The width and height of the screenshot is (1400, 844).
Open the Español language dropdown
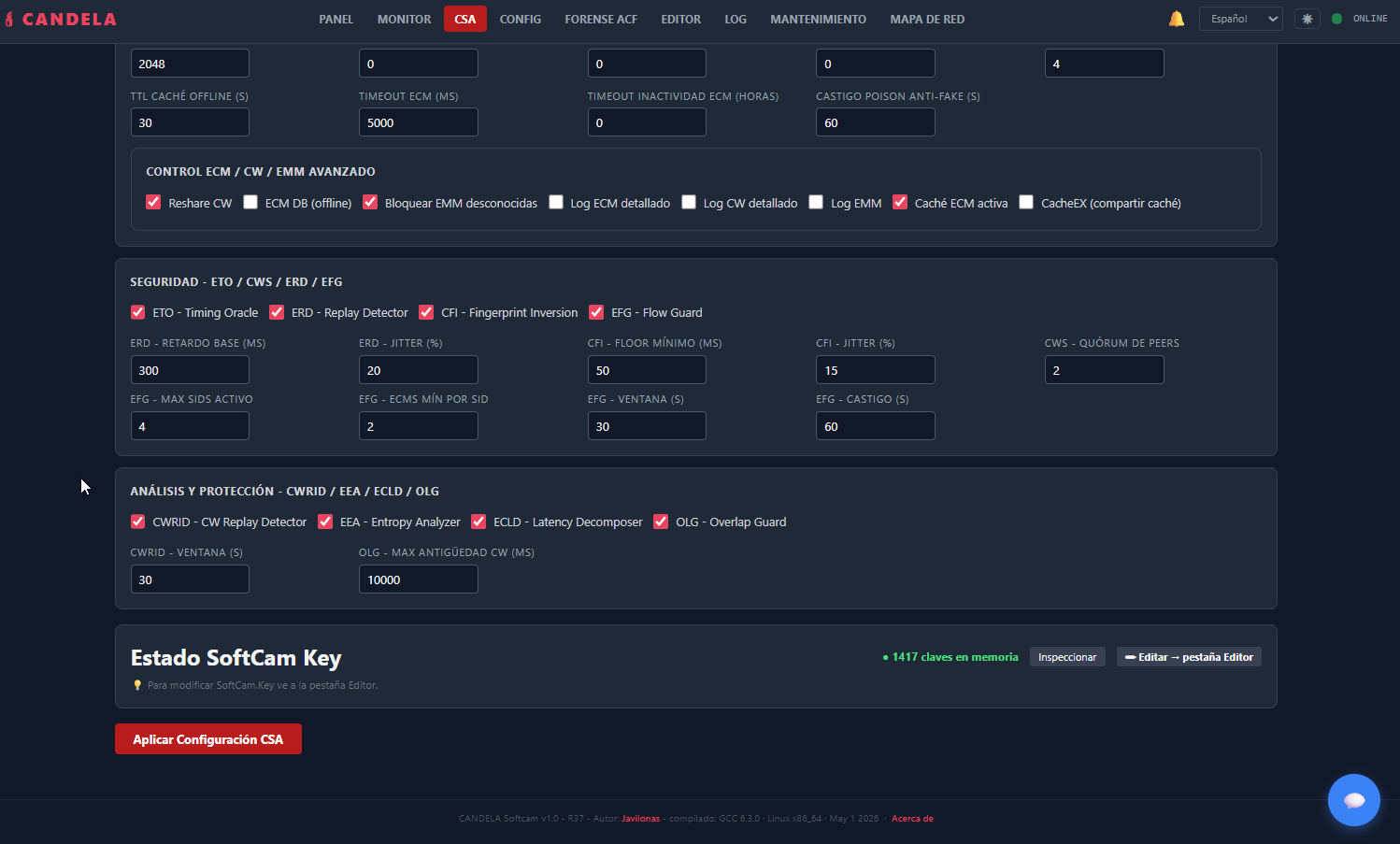1240,19
